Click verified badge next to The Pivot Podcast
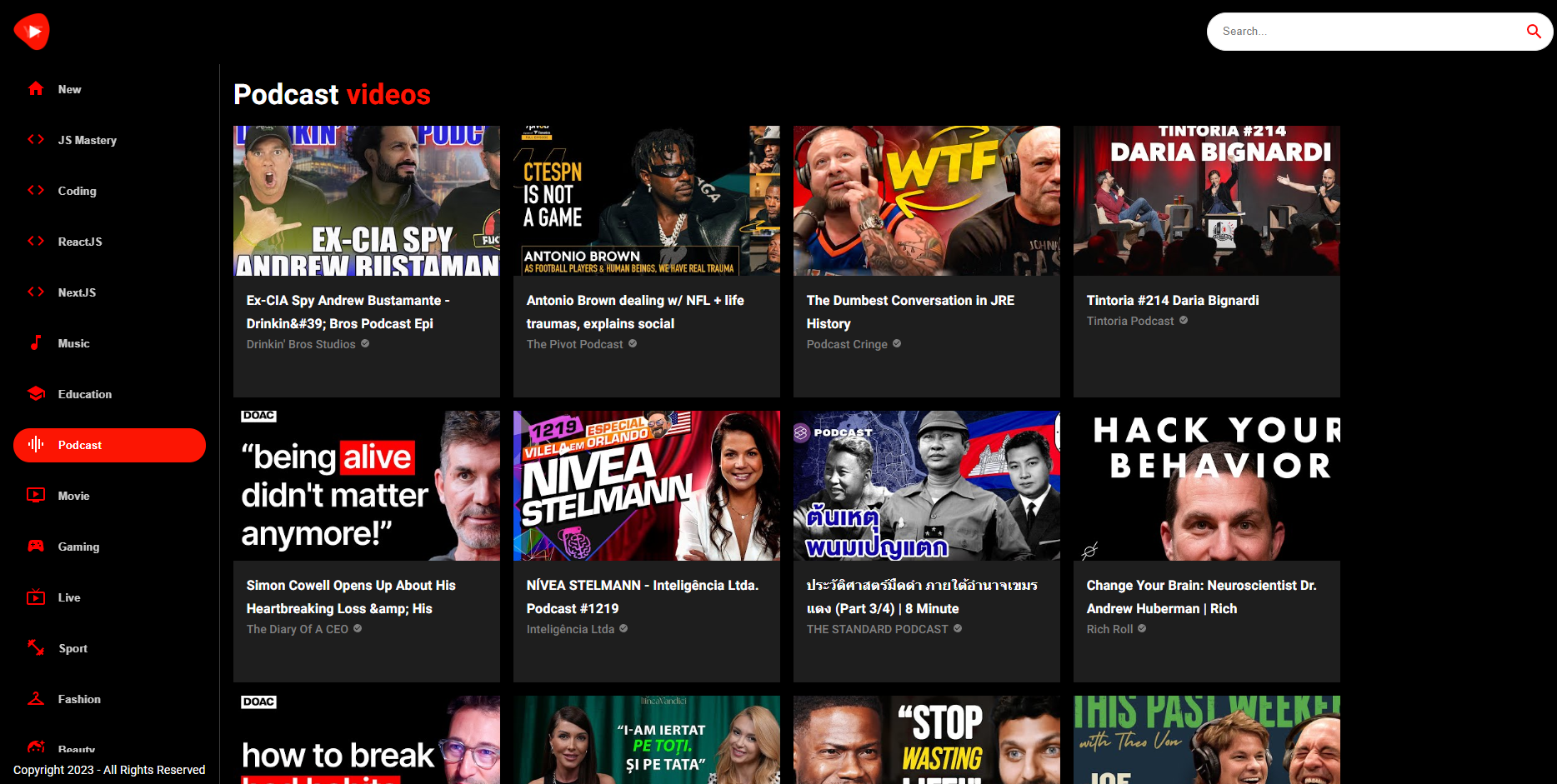Image resolution: width=1557 pixels, height=784 pixels. [633, 343]
